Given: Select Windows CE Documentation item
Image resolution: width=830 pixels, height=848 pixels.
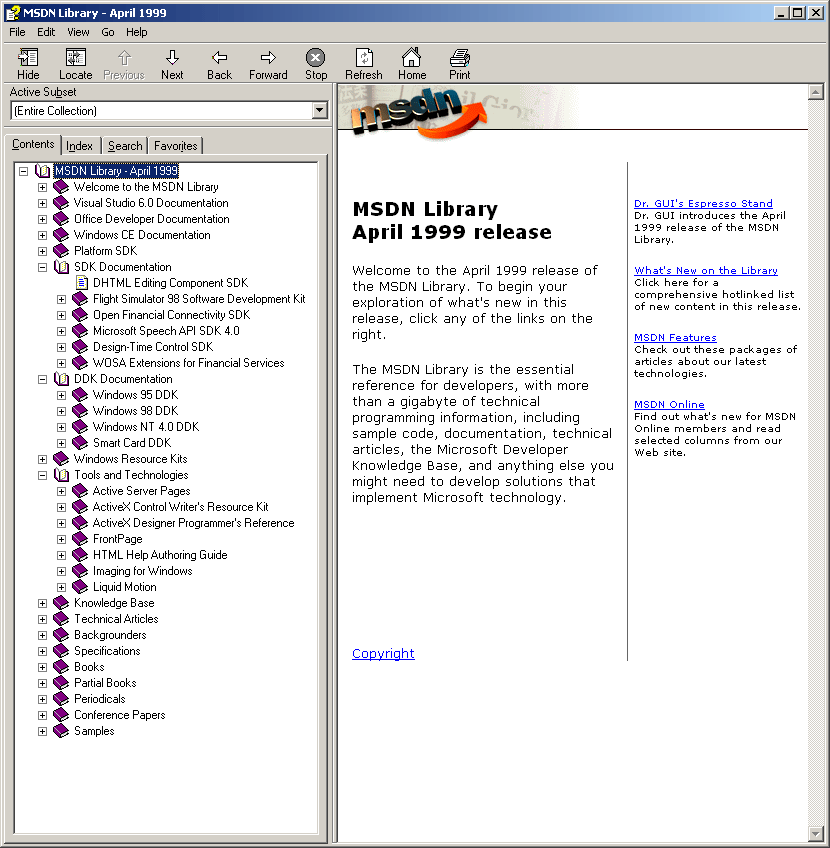Looking at the screenshot, I should [x=142, y=235].
